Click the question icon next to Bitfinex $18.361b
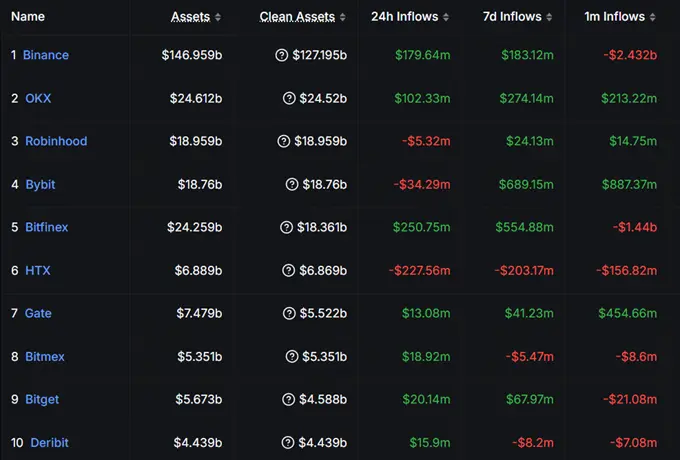The image size is (680, 460). point(287,227)
